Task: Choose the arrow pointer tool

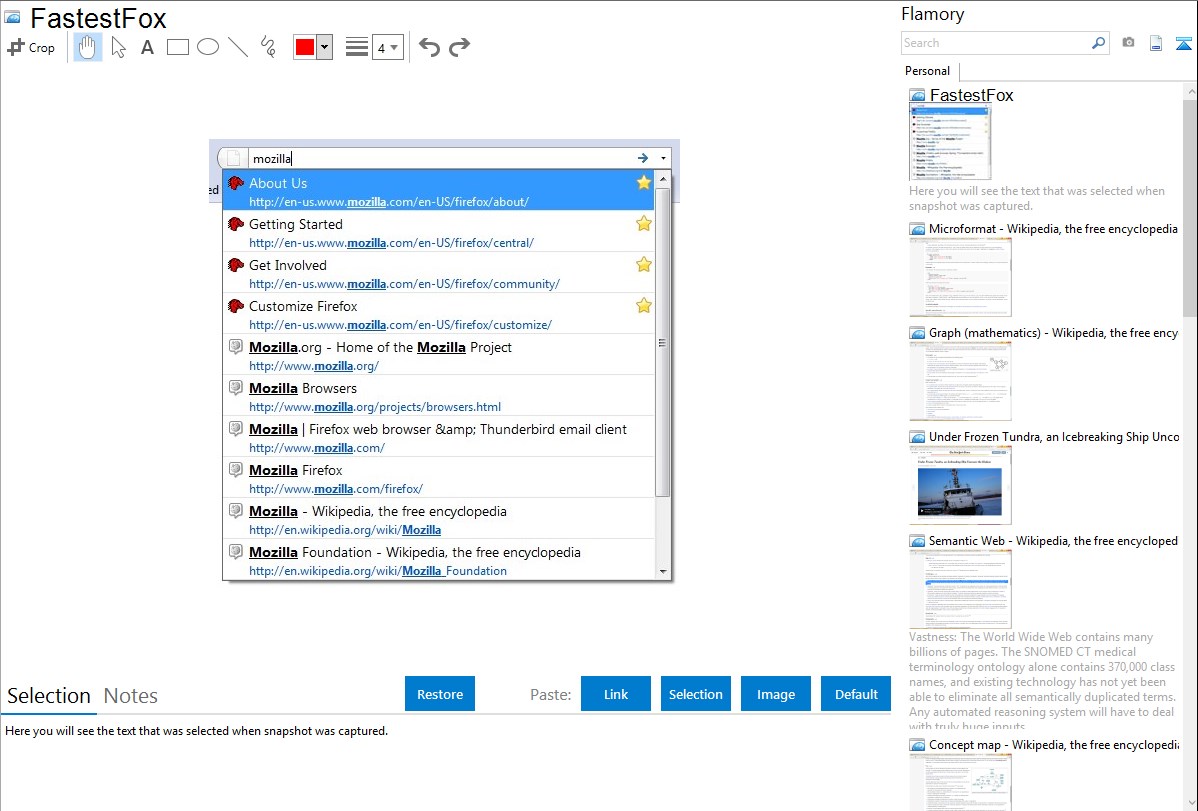Action: click(119, 47)
